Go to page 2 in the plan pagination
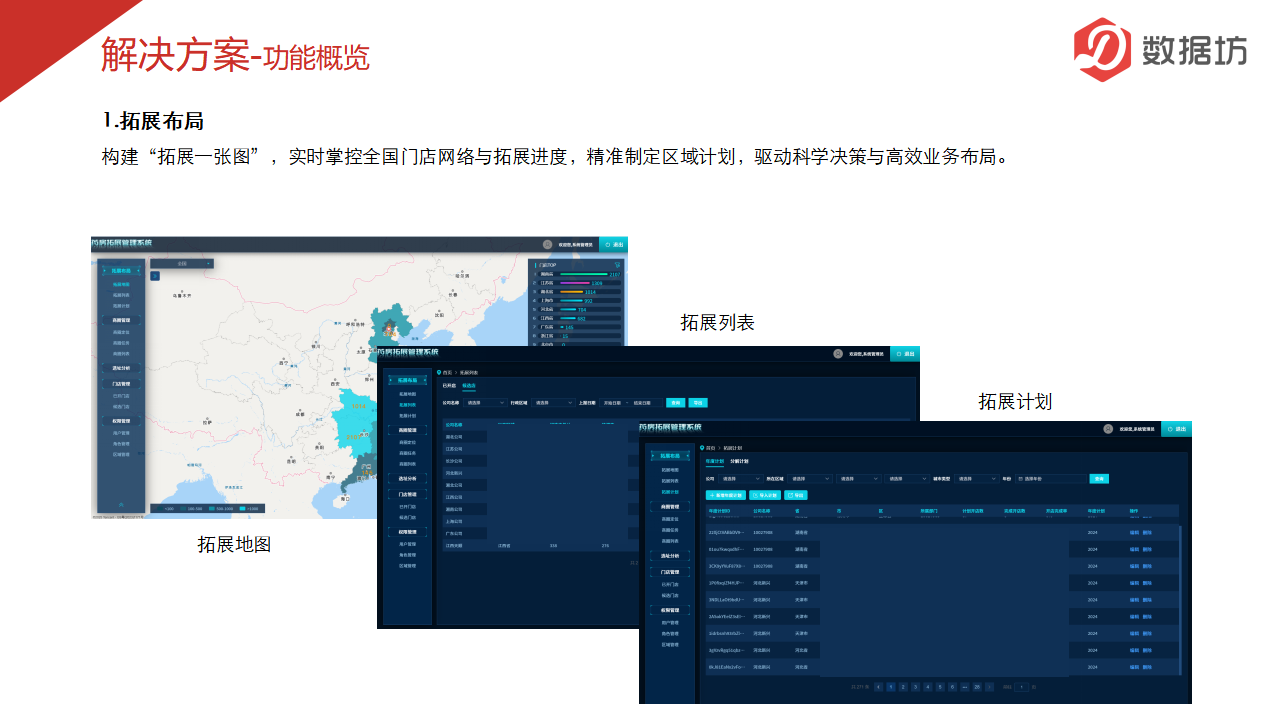Viewport: 1280px width, 720px height. point(903,687)
